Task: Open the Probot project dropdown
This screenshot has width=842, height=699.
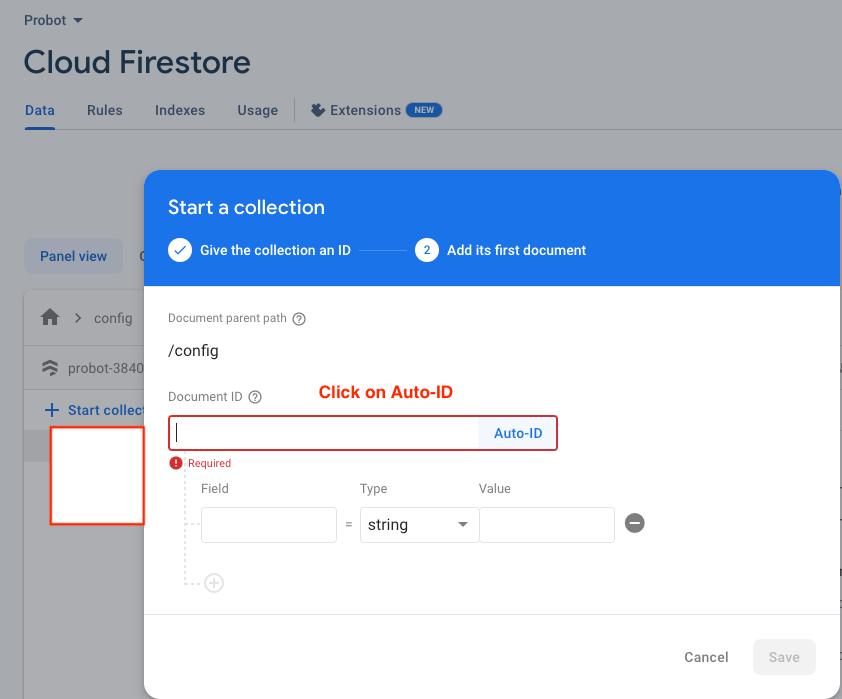Action: pyautogui.click(x=54, y=20)
